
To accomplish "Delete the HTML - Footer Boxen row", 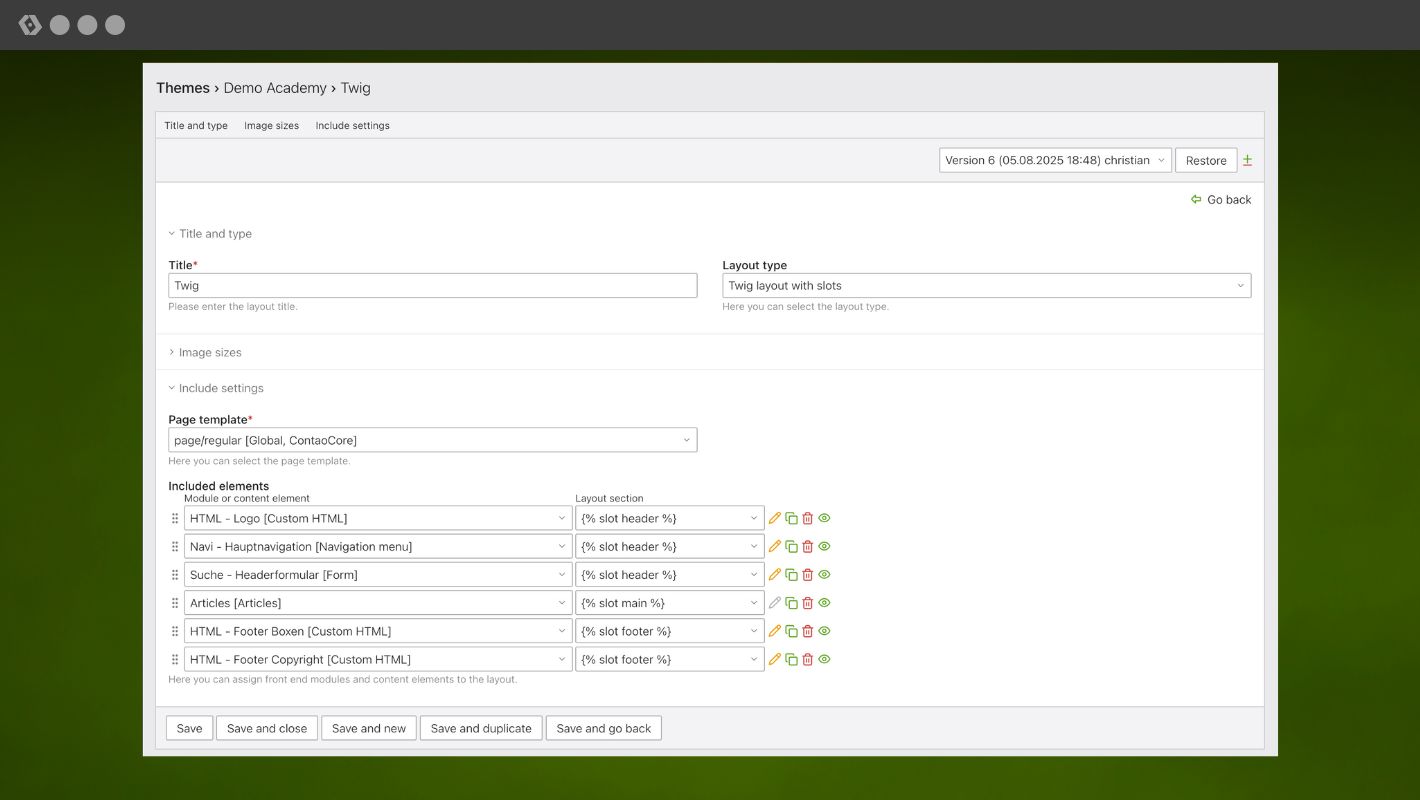I will tap(808, 631).
